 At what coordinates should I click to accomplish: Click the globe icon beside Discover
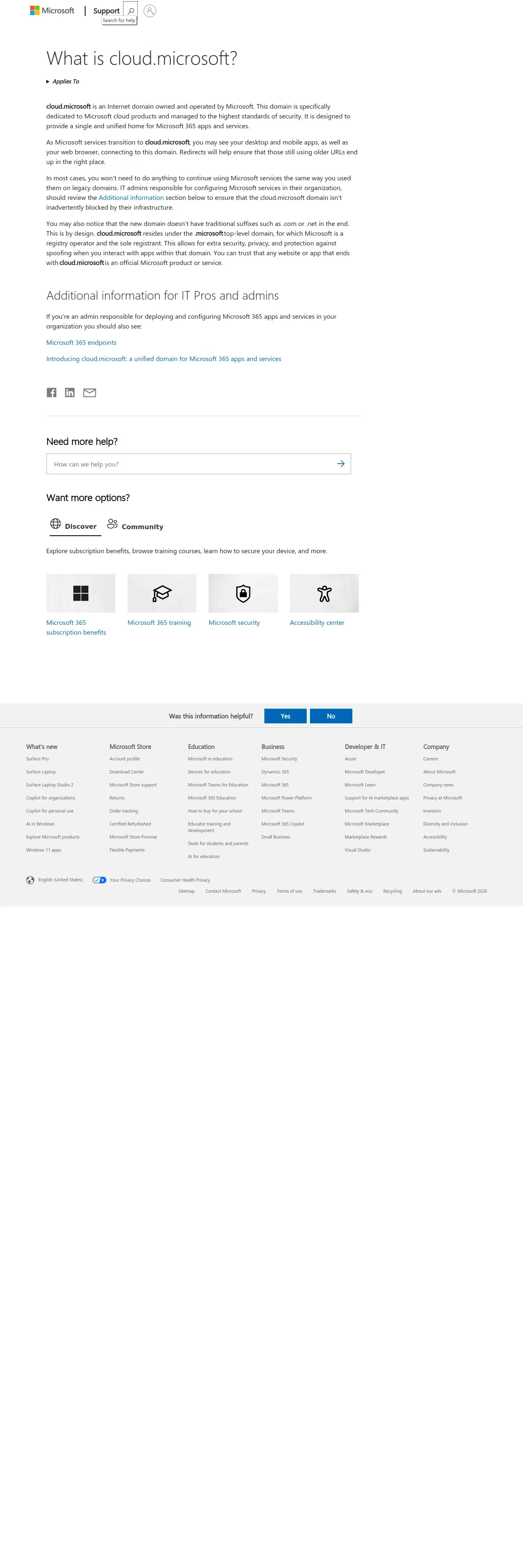click(x=55, y=523)
